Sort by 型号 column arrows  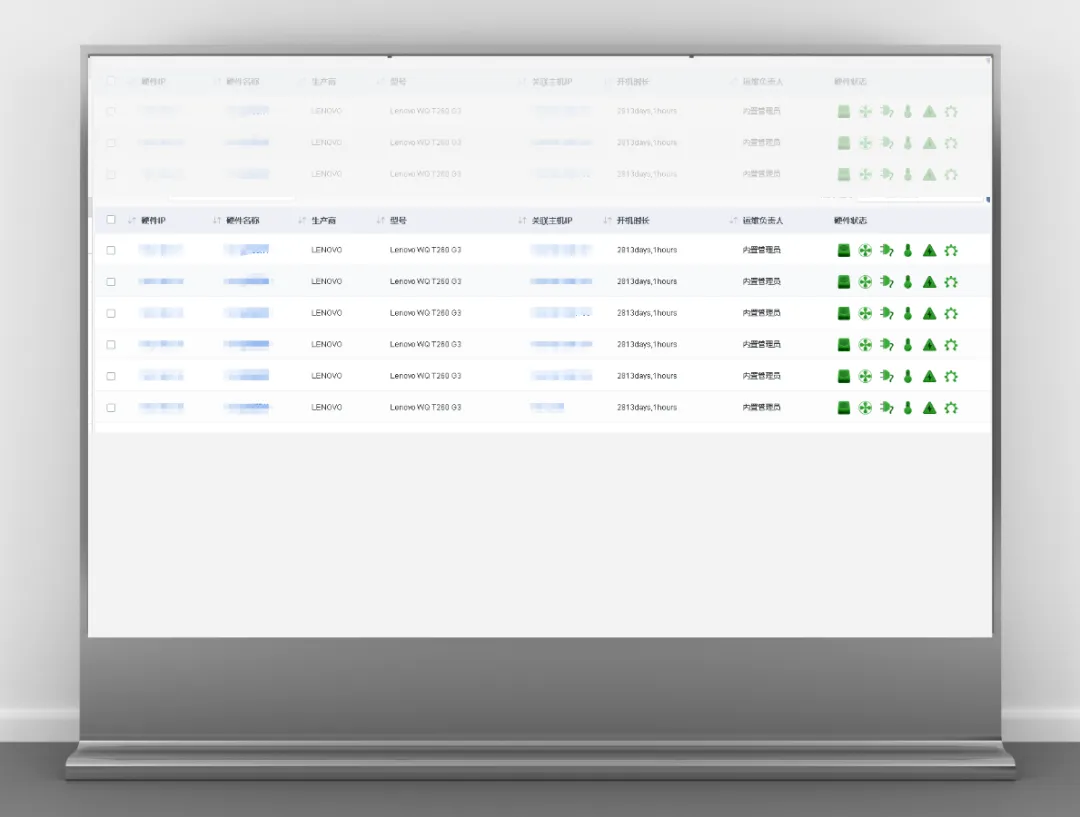coord(380,220)
